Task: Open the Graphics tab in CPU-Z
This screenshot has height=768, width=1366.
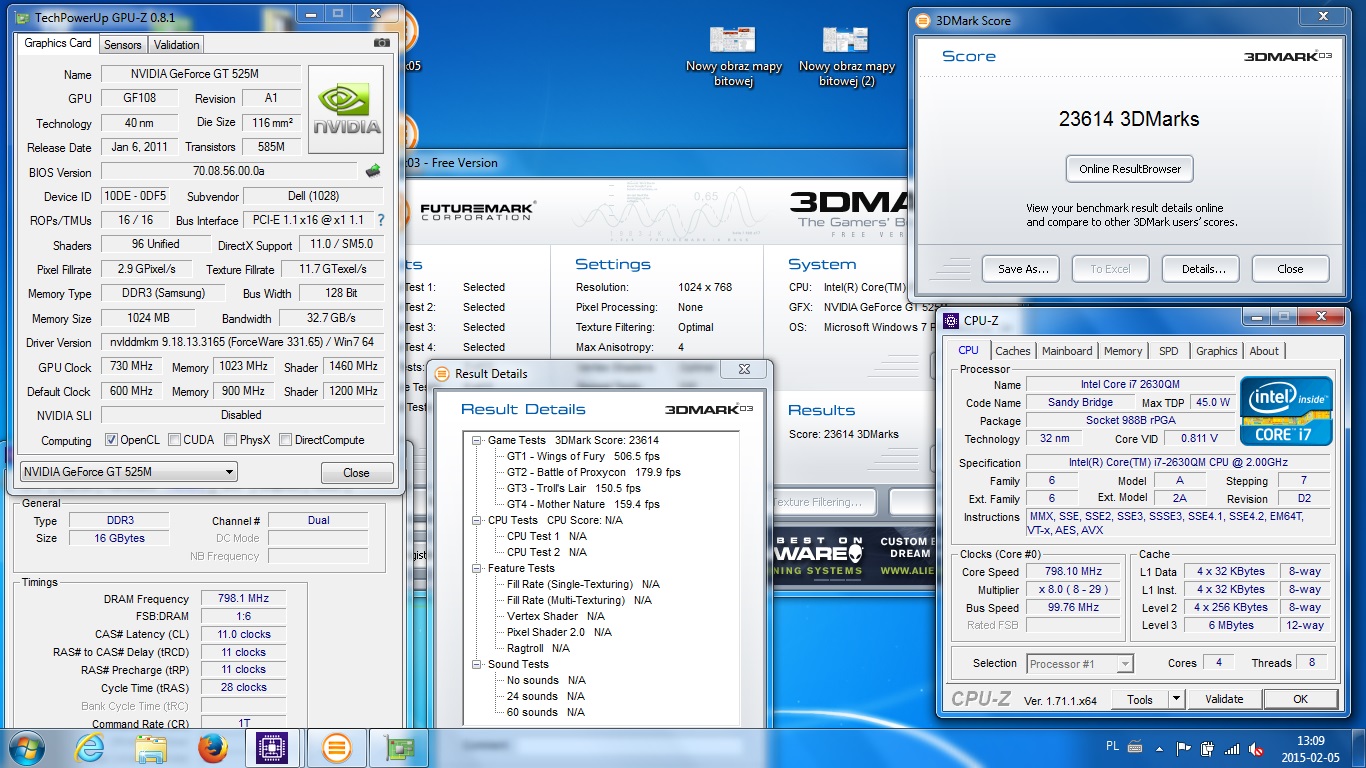Action: point(1216,351)
